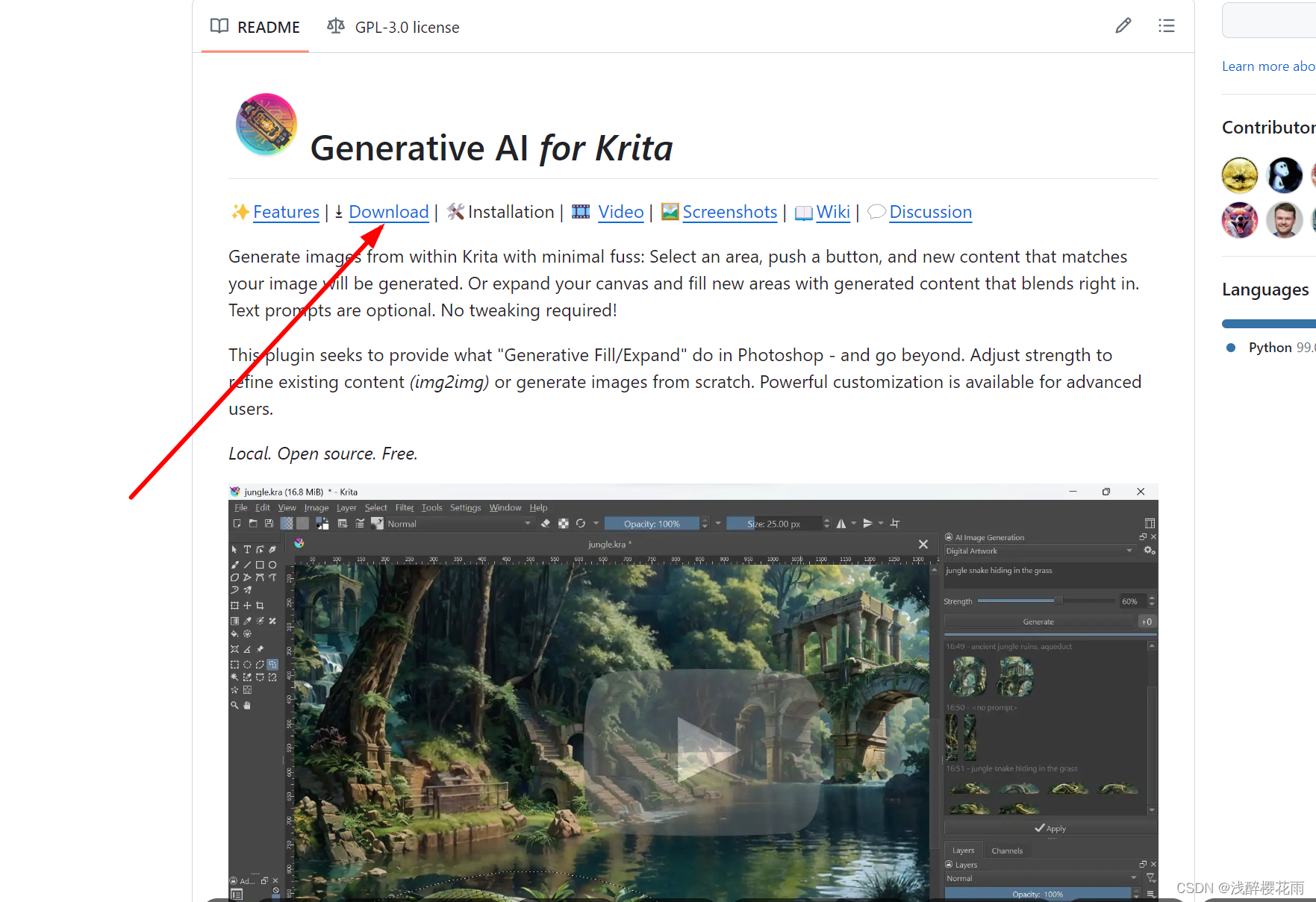Screen dimensions: 1316x902
Task: Open the Video link
Action: 620,212
